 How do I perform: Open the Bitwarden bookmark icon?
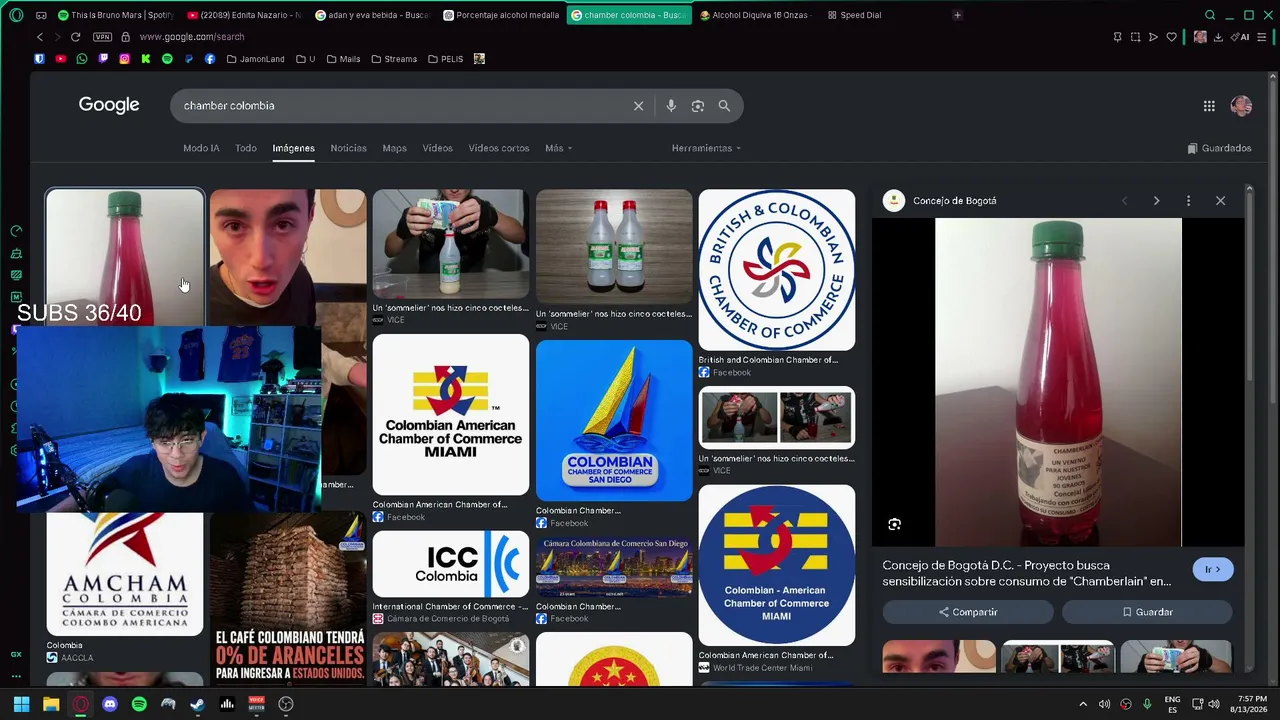tap(39, 59)
